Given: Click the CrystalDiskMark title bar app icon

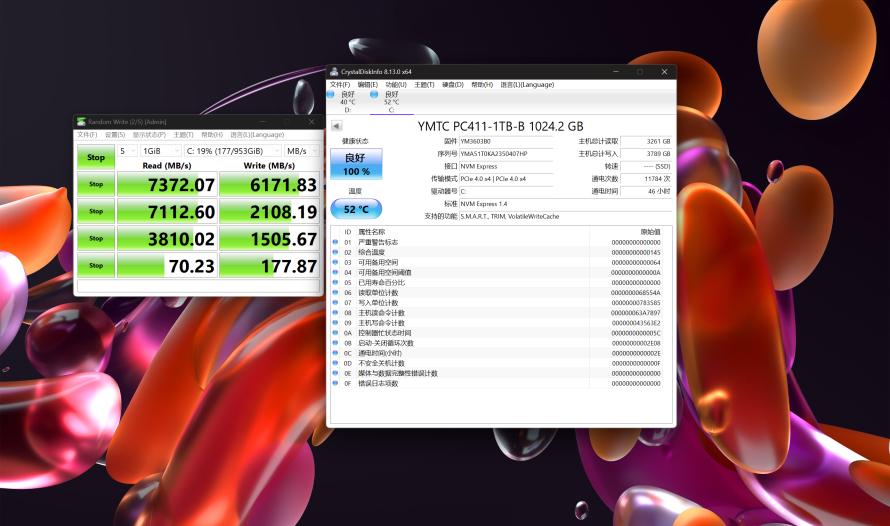Looking at the screenshot, I should (x=81, y=121).
